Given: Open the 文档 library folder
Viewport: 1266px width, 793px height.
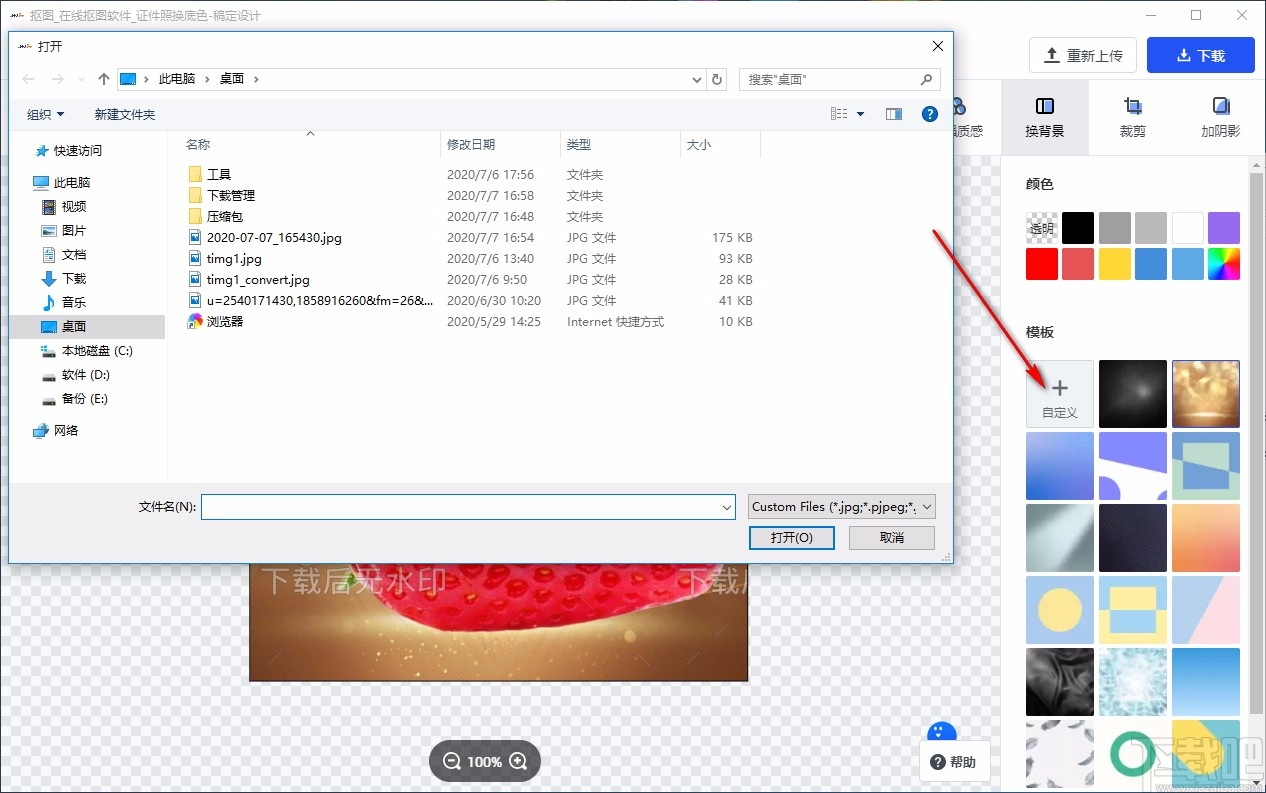Looking at the screenshot, I should 74,254.
